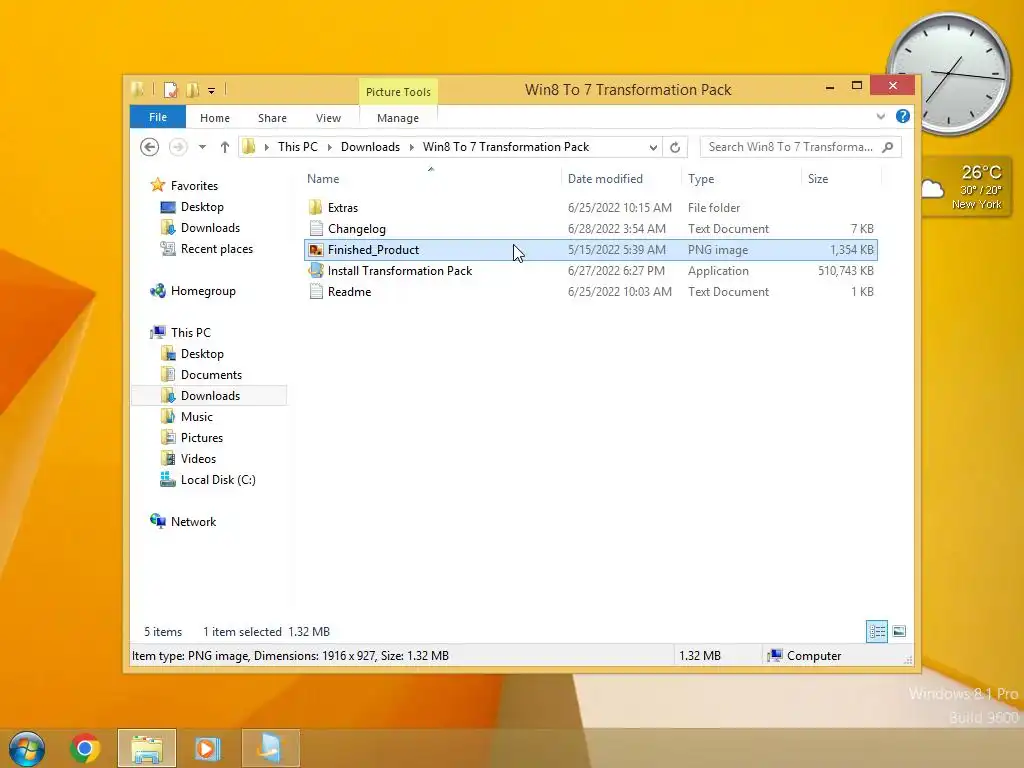Switch to the Home ribbon tab

click(215, 118)
